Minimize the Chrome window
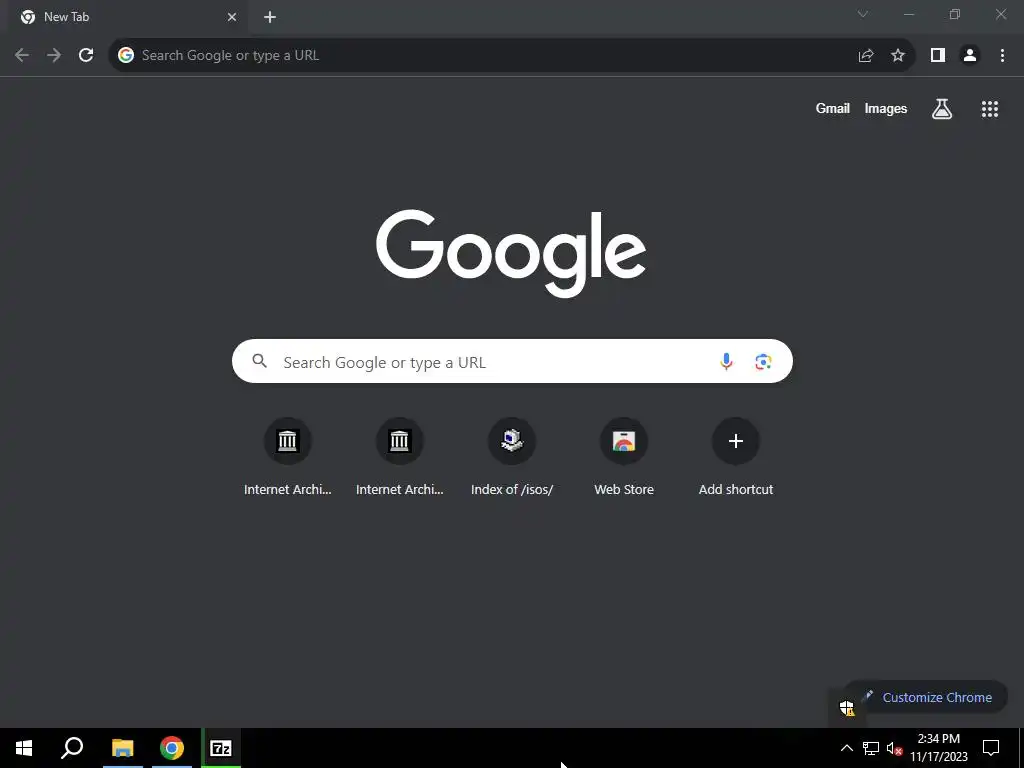 tap(908, 14)
